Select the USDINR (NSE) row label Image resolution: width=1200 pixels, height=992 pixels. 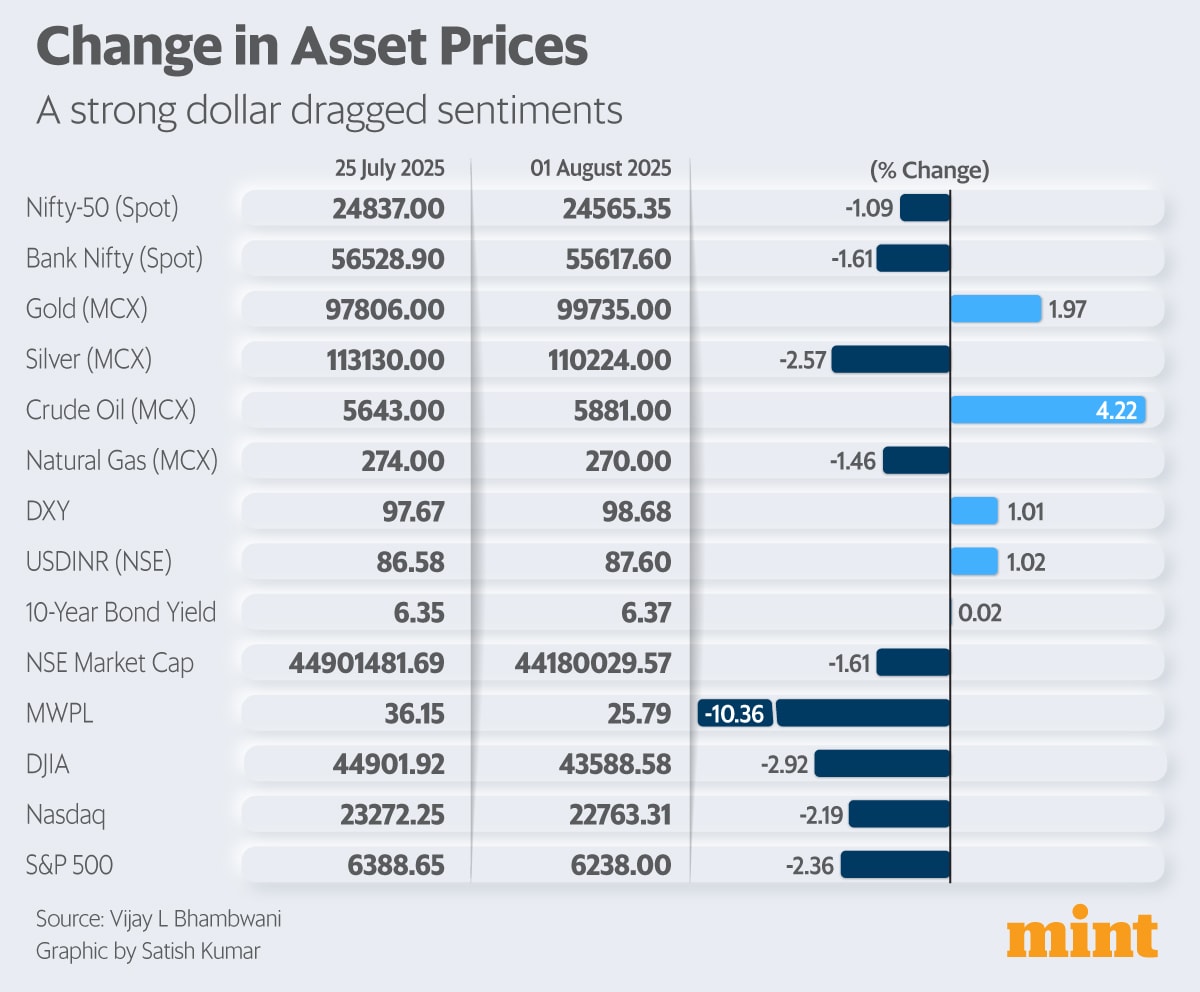(x=99, y=562)
